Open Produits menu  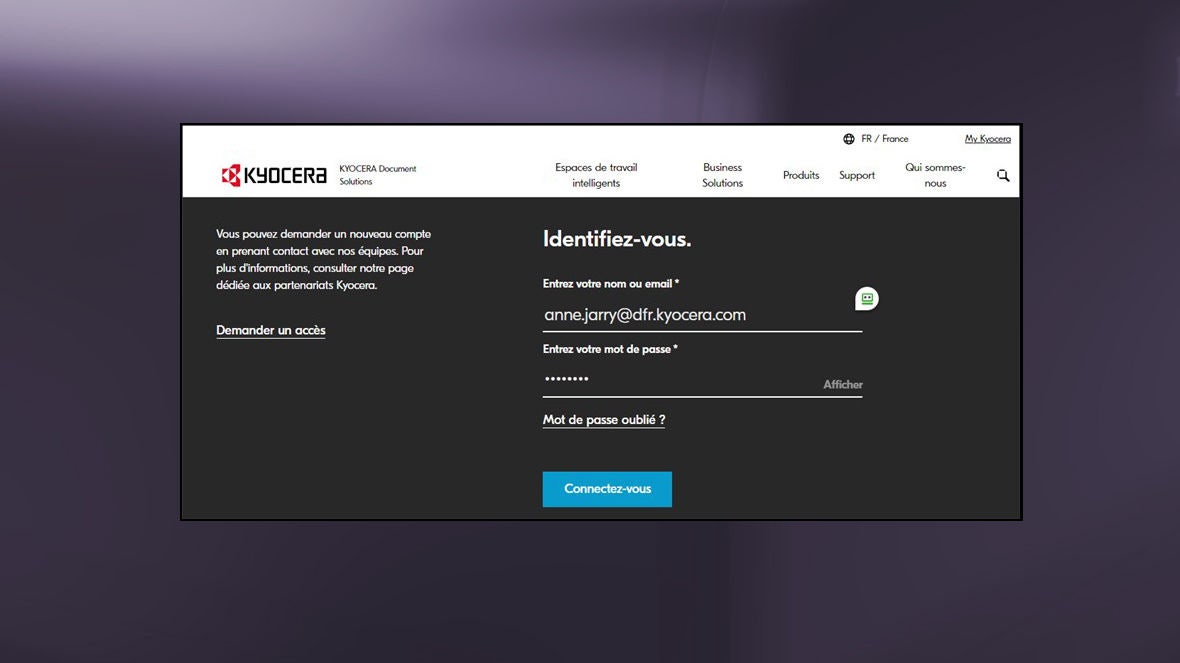click(801, 175)
